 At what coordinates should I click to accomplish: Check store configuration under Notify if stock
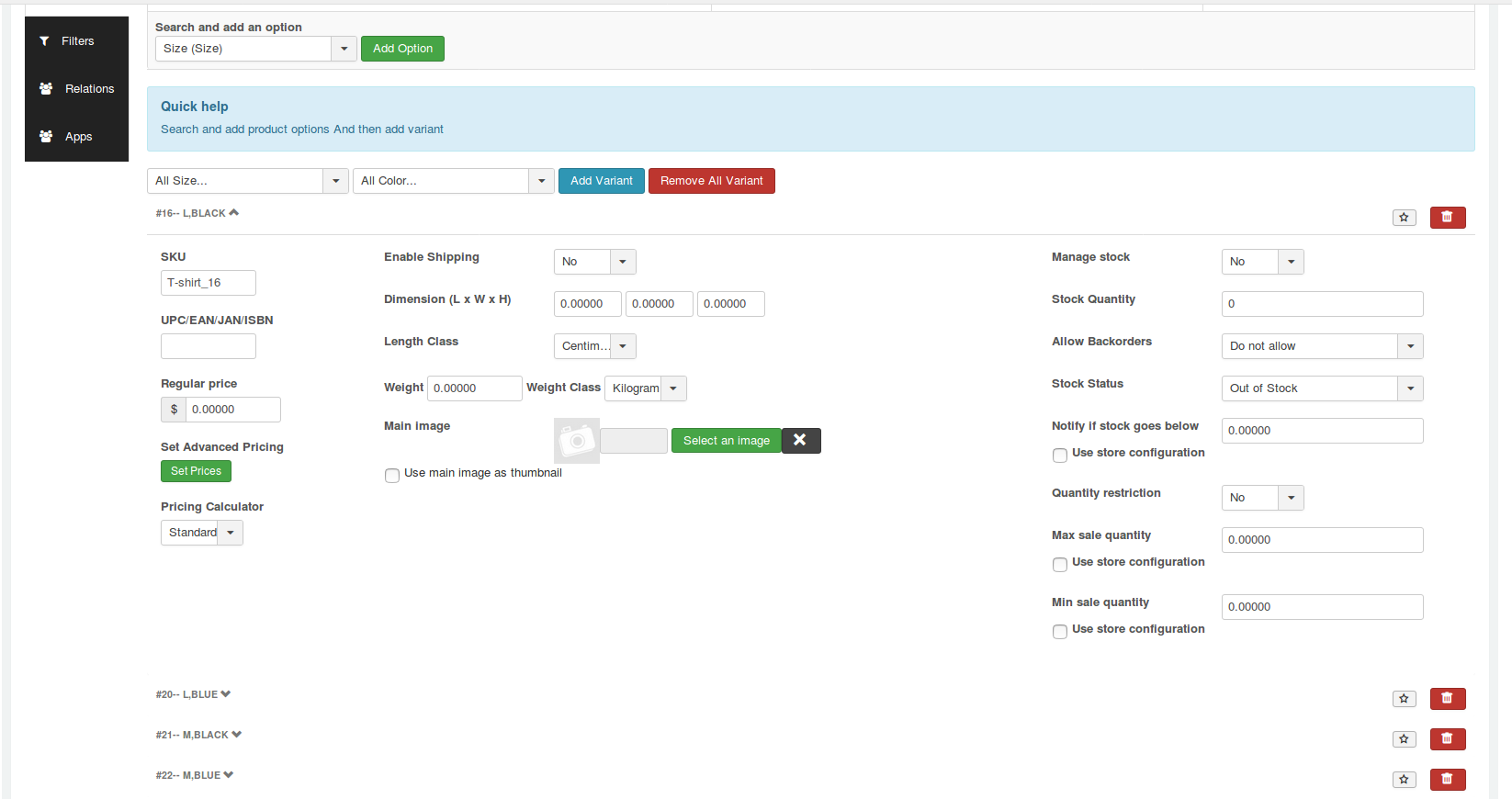click(1060, 456)
